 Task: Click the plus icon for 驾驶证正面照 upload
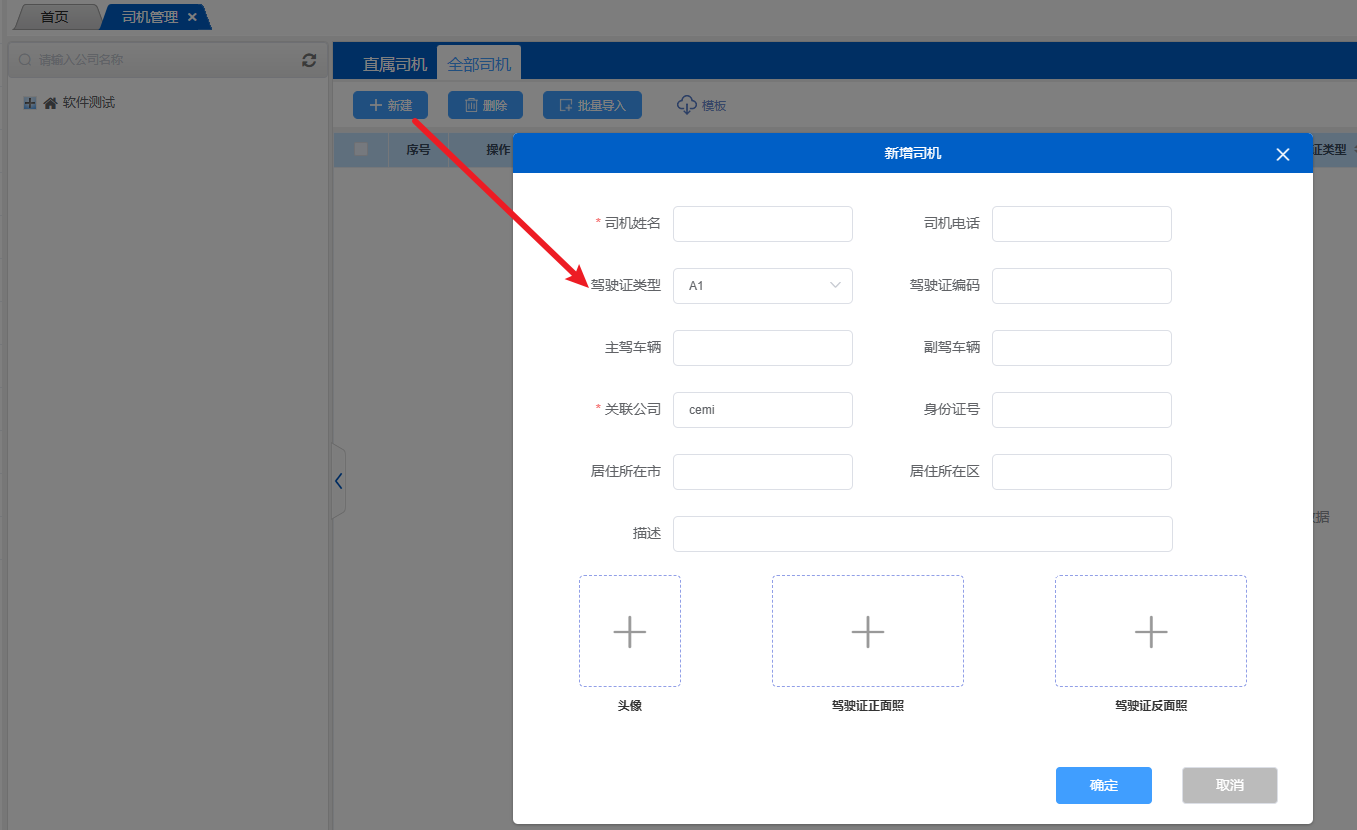click(867, 632)
